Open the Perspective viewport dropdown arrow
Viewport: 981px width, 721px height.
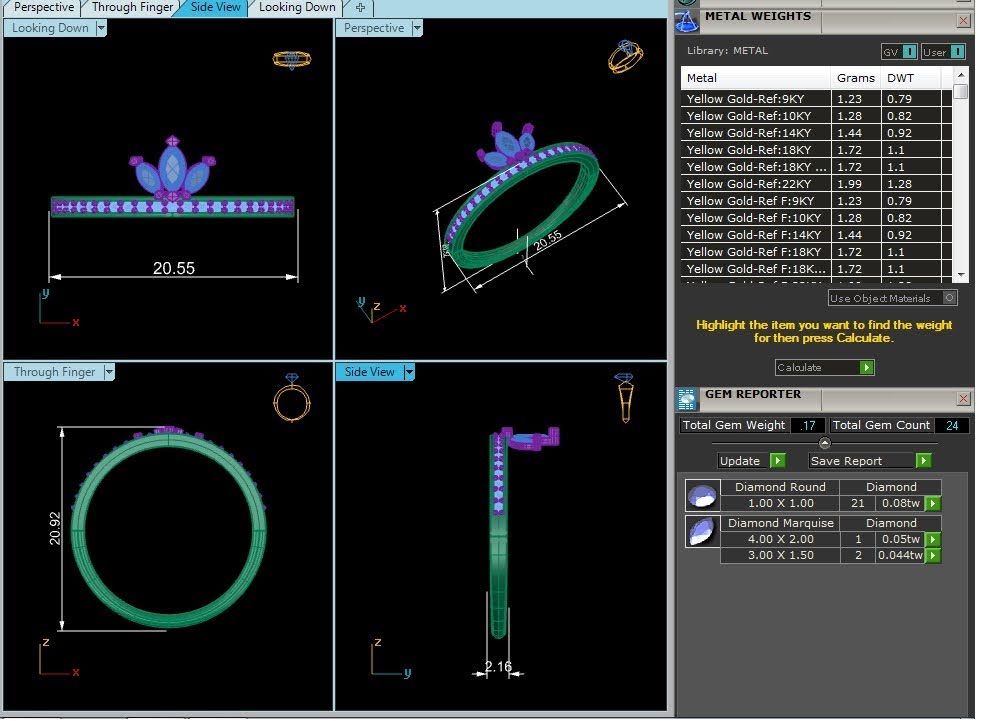point(417,28)
